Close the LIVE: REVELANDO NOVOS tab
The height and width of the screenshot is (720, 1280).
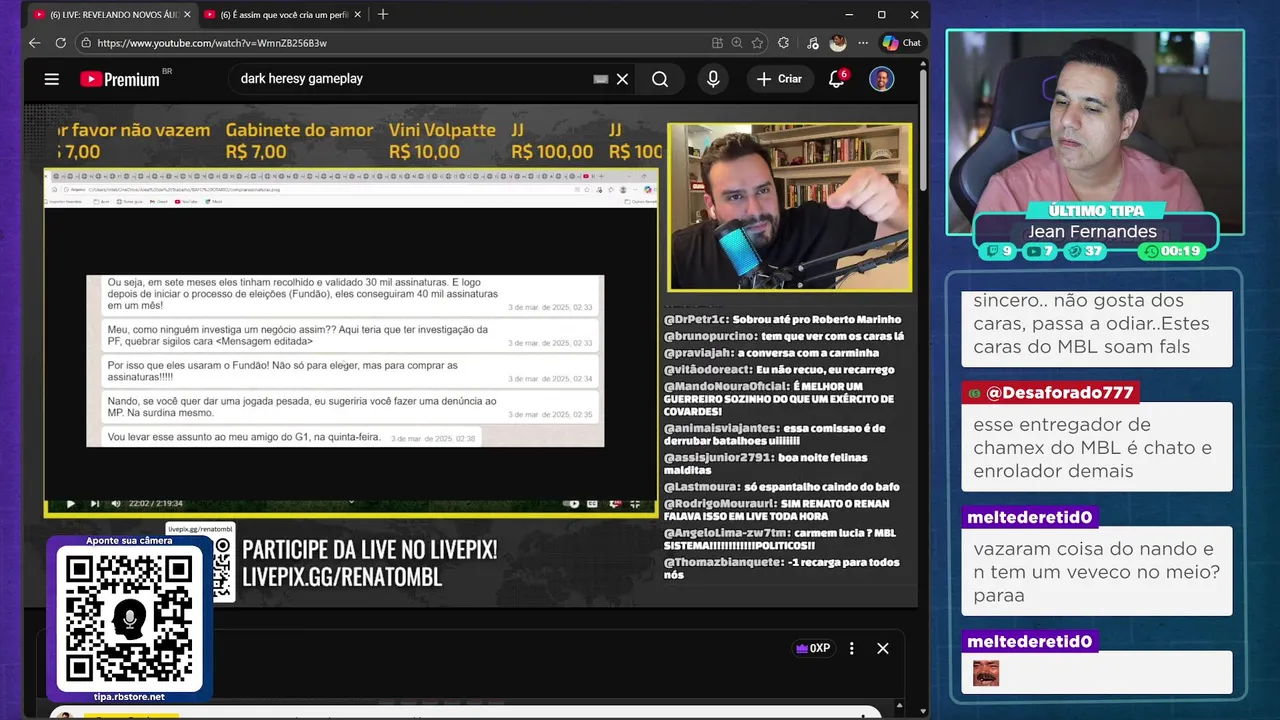[186, 15]
